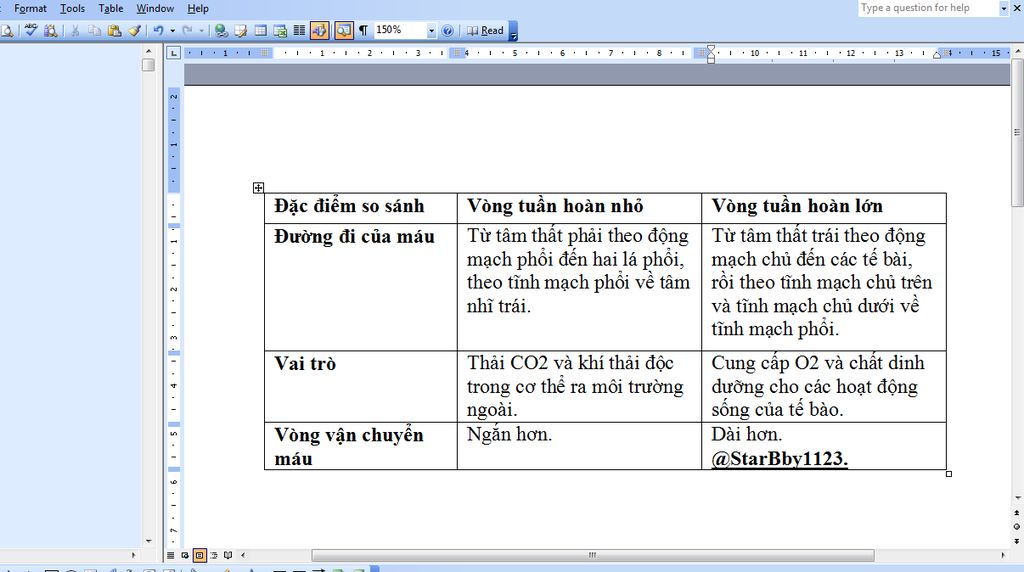The width and height of the screenshot is (1024, 572).
Task: Toggle Print Layout view button
Action: 199,555
